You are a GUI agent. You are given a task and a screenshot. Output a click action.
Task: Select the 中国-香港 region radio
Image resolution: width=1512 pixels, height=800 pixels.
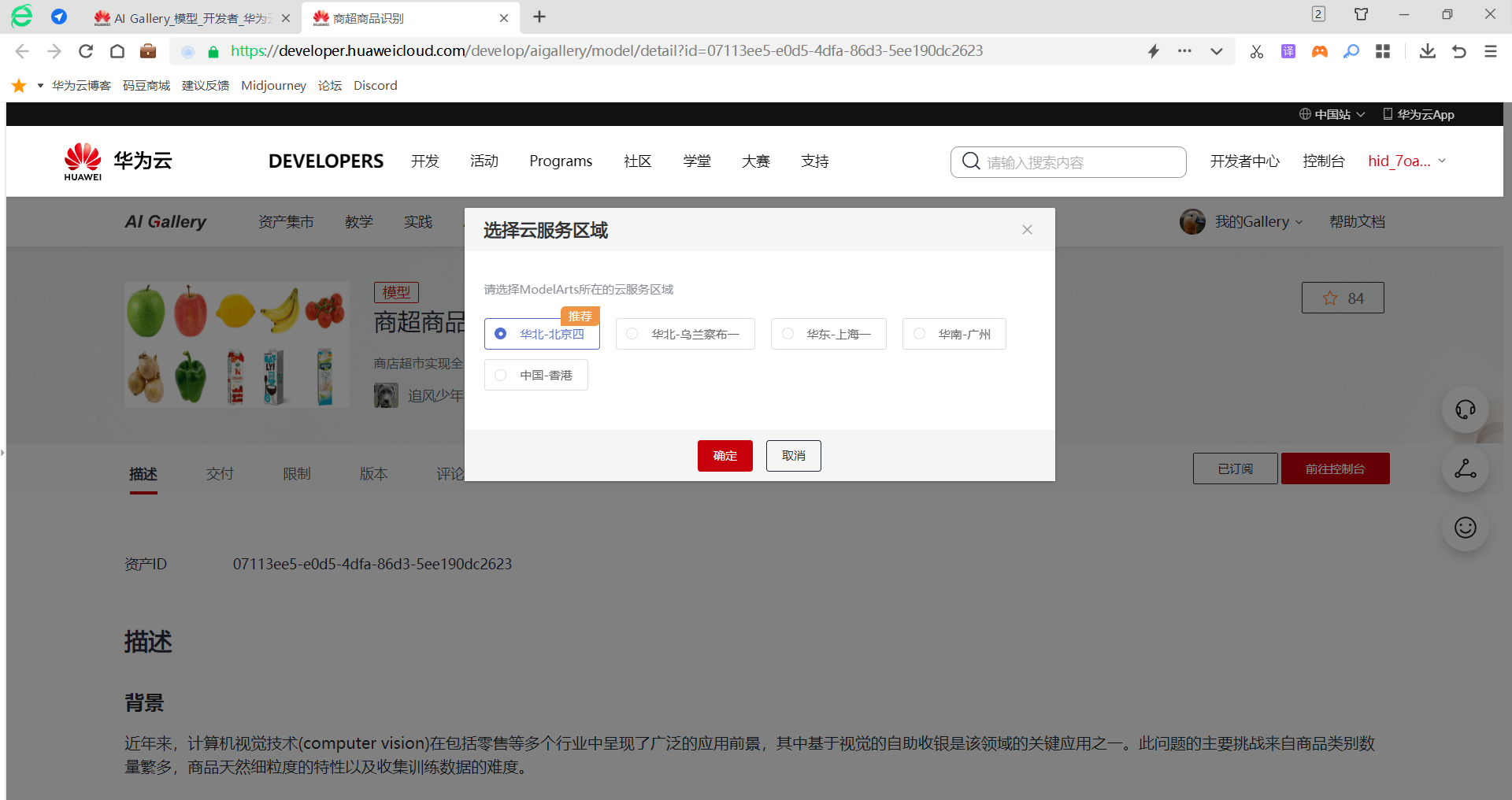[x=536, y=375]
